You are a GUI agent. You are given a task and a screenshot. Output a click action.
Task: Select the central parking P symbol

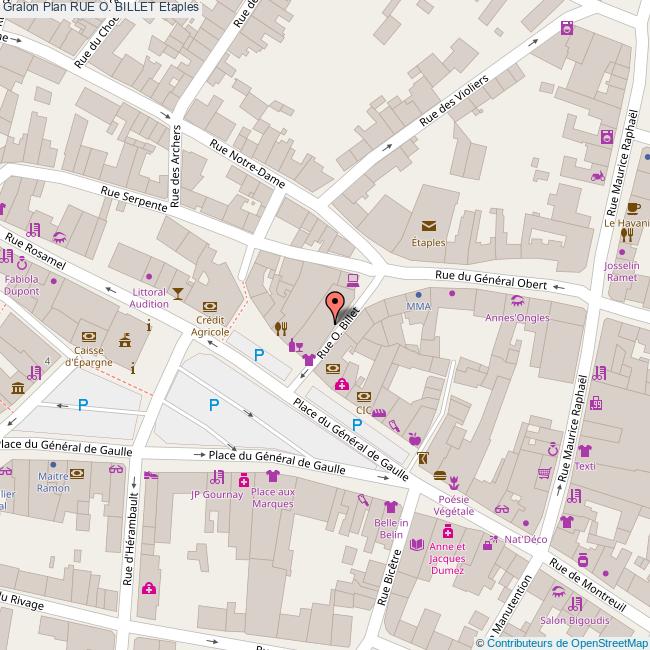pyautogui.click(x=213, y=405)
